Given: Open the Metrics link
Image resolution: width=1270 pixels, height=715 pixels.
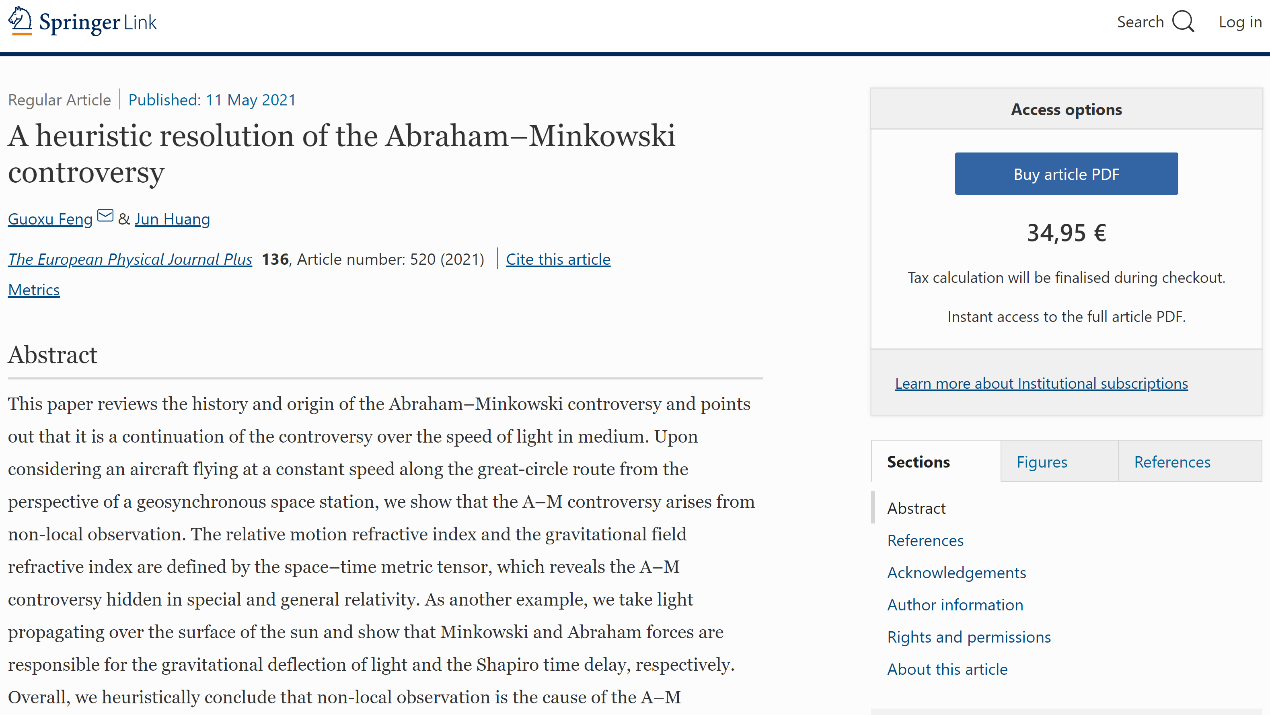Looking at the screenshot, I should point(34,290).
